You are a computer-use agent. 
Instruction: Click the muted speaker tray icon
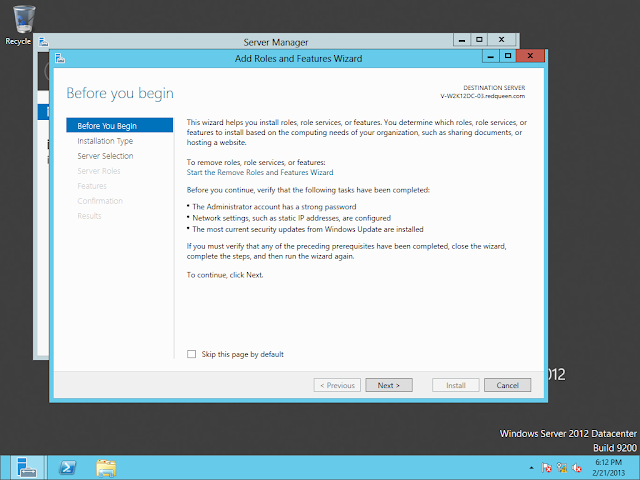(x=577, y=468)
